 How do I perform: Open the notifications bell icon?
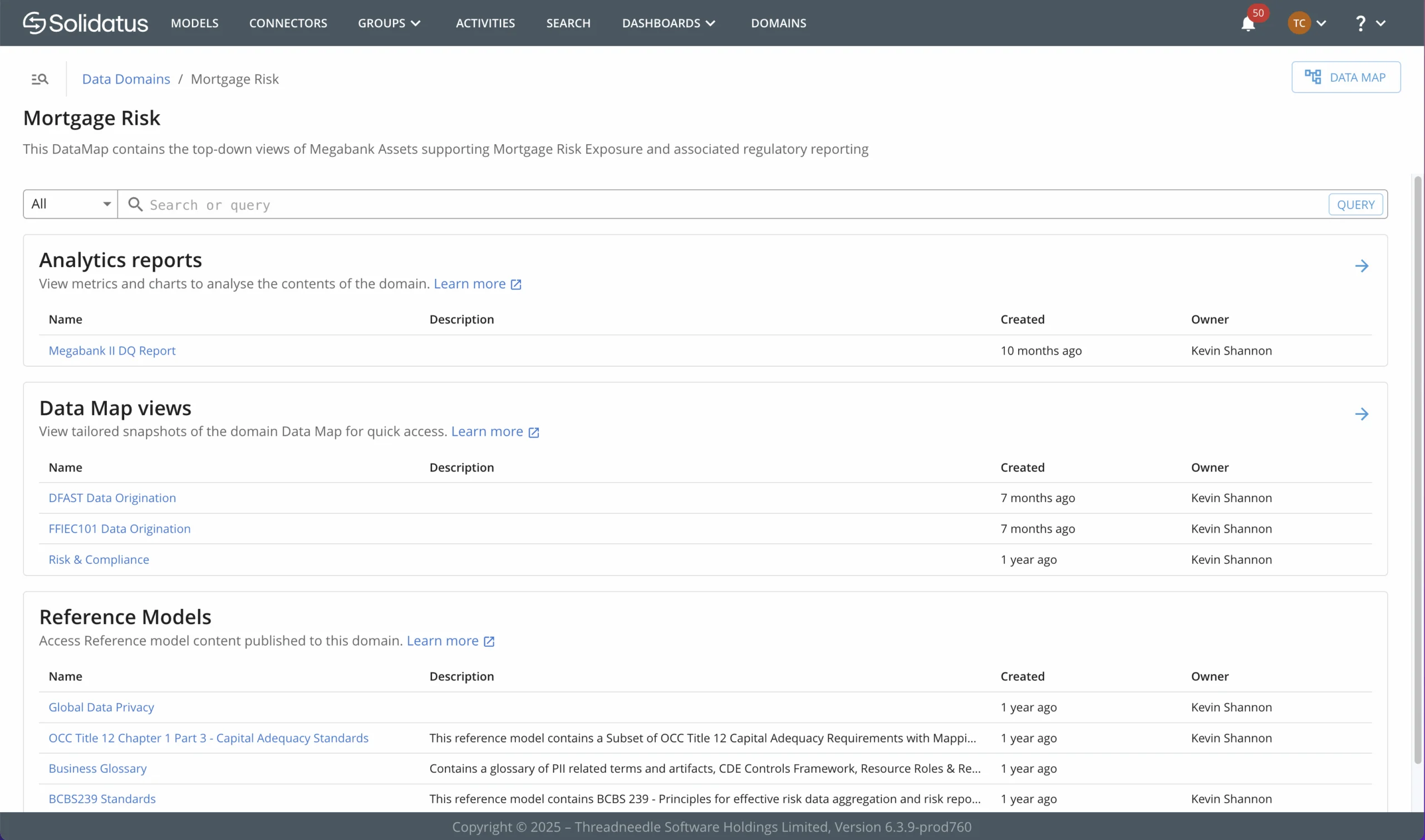coord(1248,24)
